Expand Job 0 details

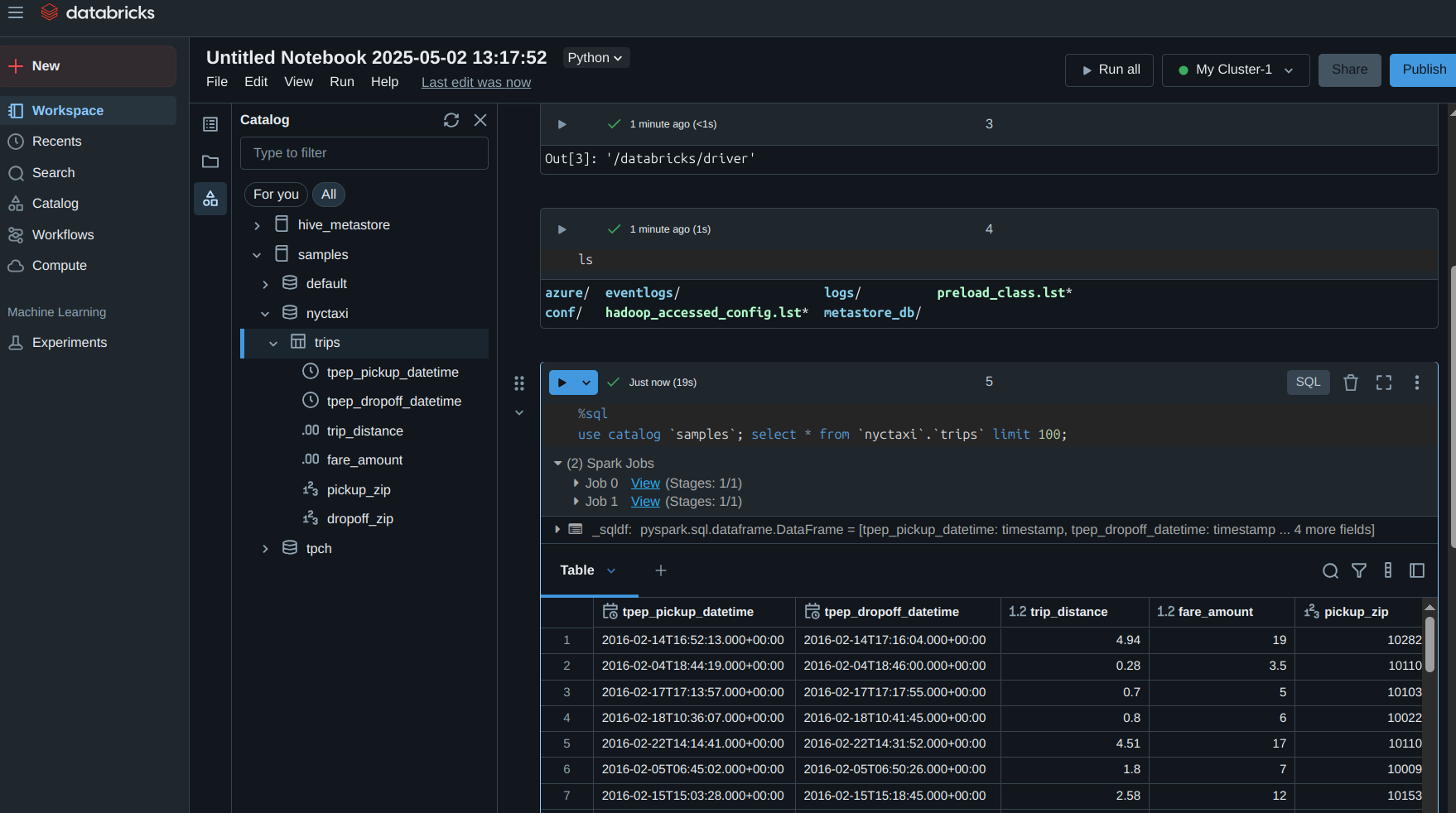point(576,483)
